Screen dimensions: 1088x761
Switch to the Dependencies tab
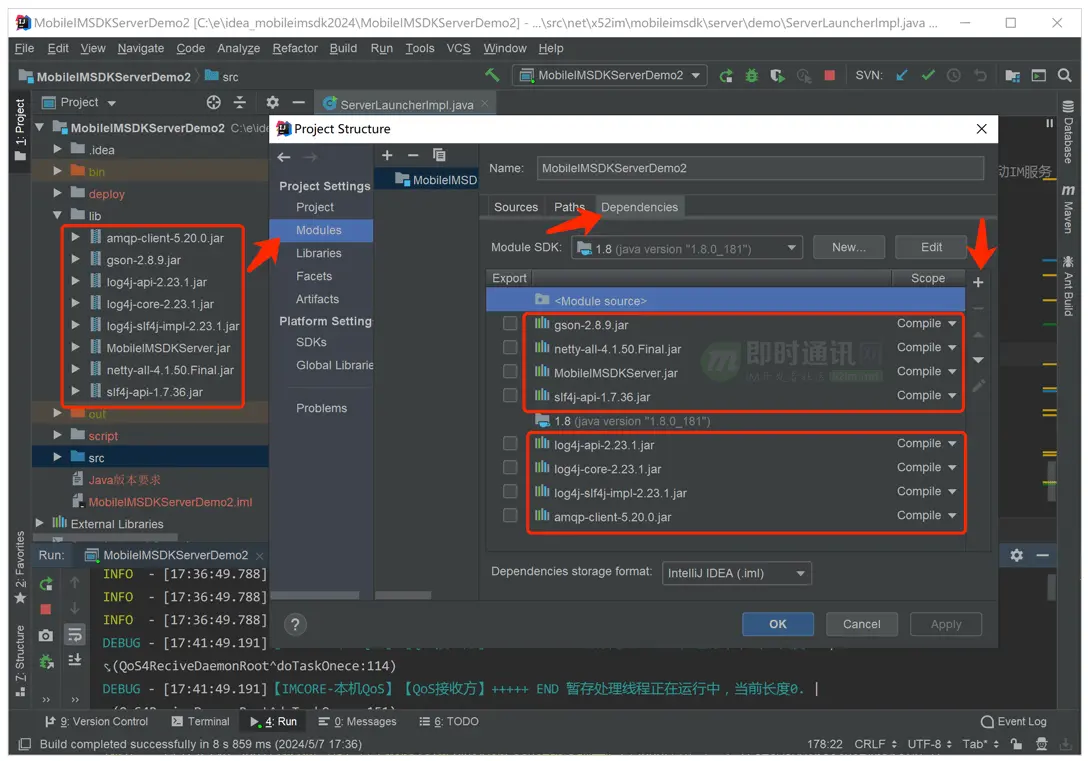pos(639,207)
